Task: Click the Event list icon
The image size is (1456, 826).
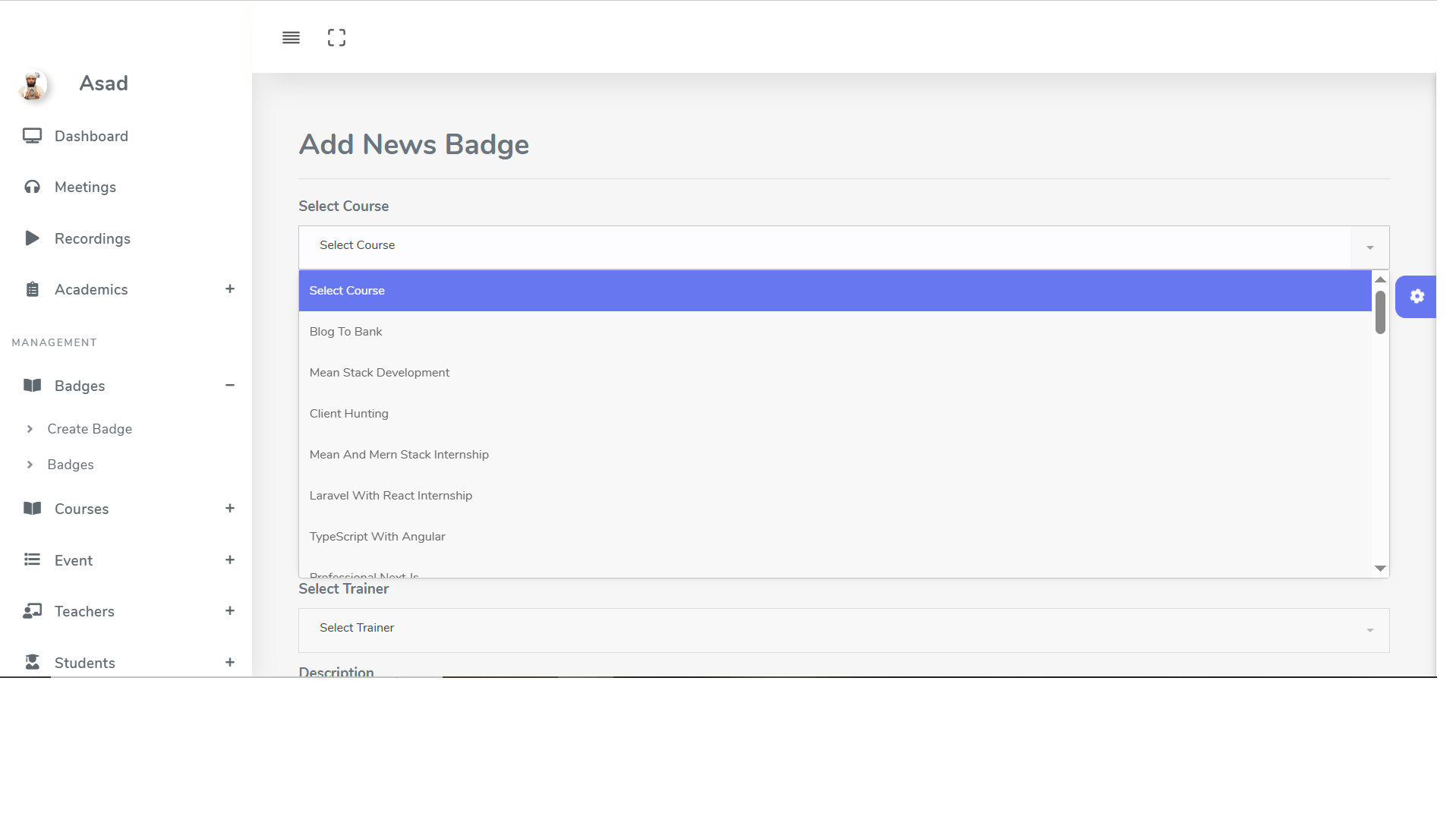Action: (32, 560)
